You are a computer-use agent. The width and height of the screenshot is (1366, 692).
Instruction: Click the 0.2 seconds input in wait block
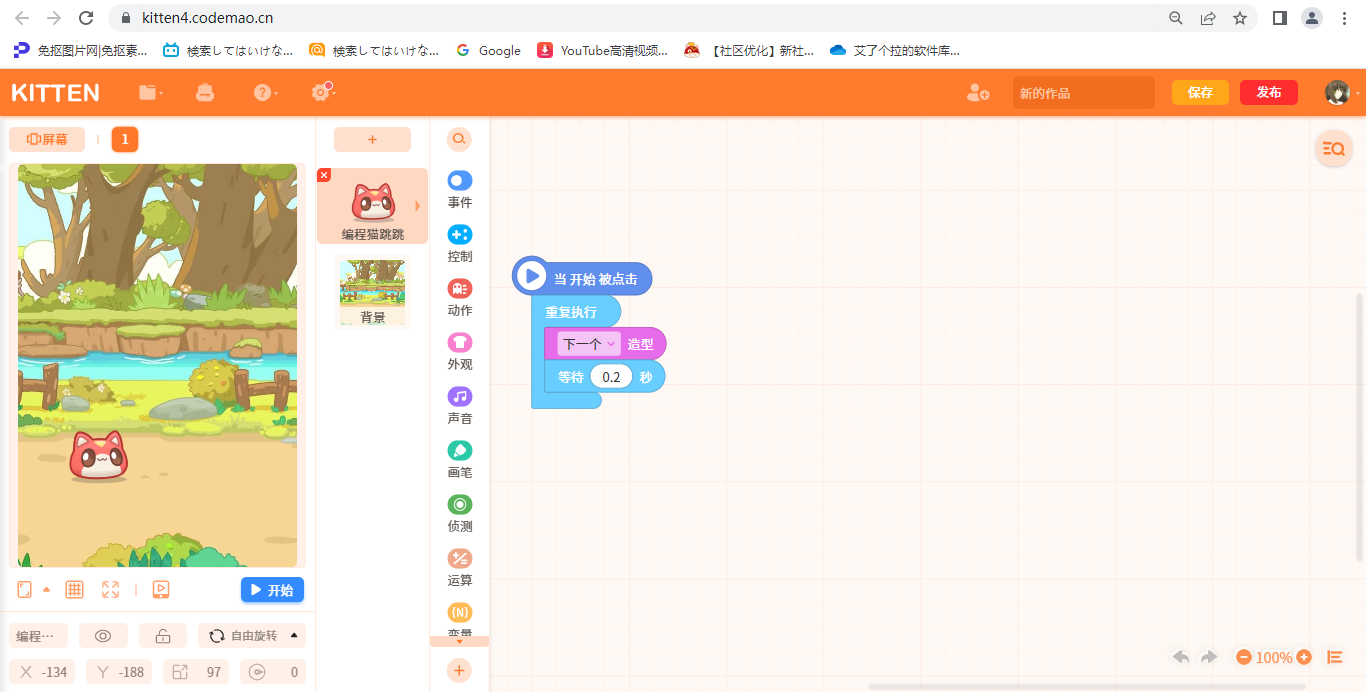(611, 377)
